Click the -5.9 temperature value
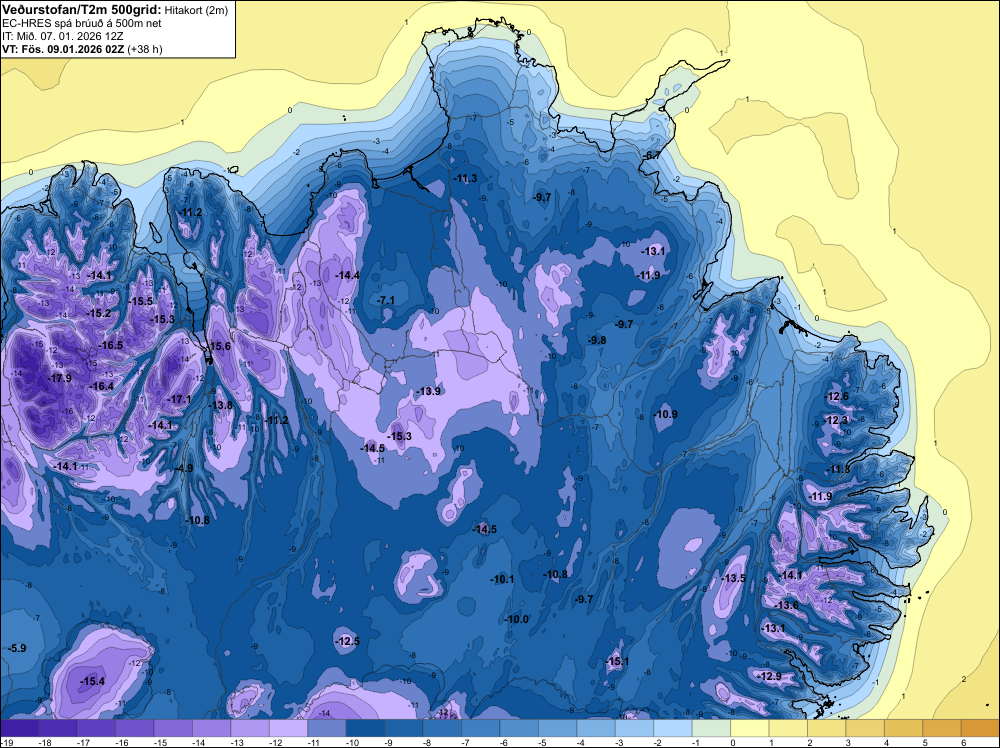Image resolution: width=1000 pixels, height=748 pixels. tap(18, 648)
